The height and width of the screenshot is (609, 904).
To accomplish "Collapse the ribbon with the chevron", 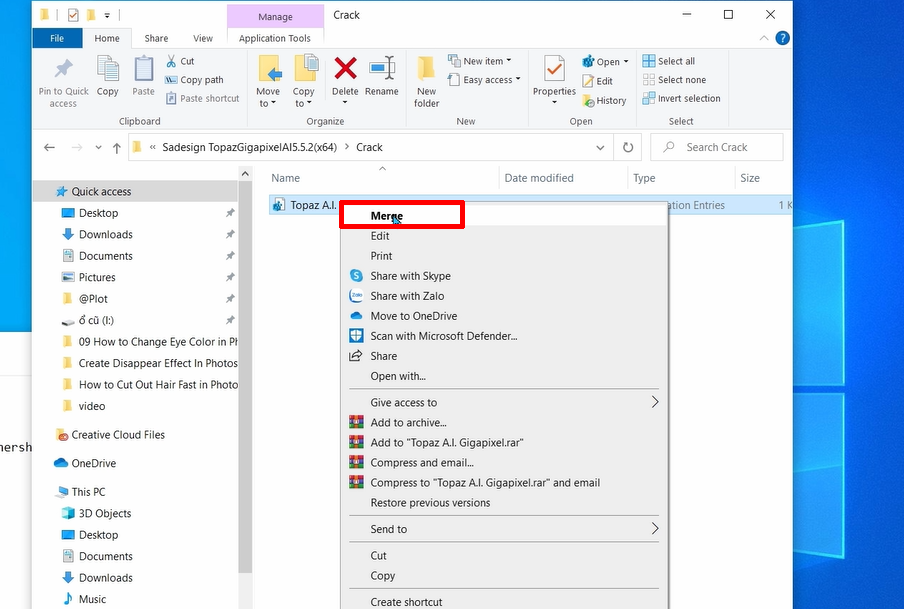I will (x=764, y=38).
